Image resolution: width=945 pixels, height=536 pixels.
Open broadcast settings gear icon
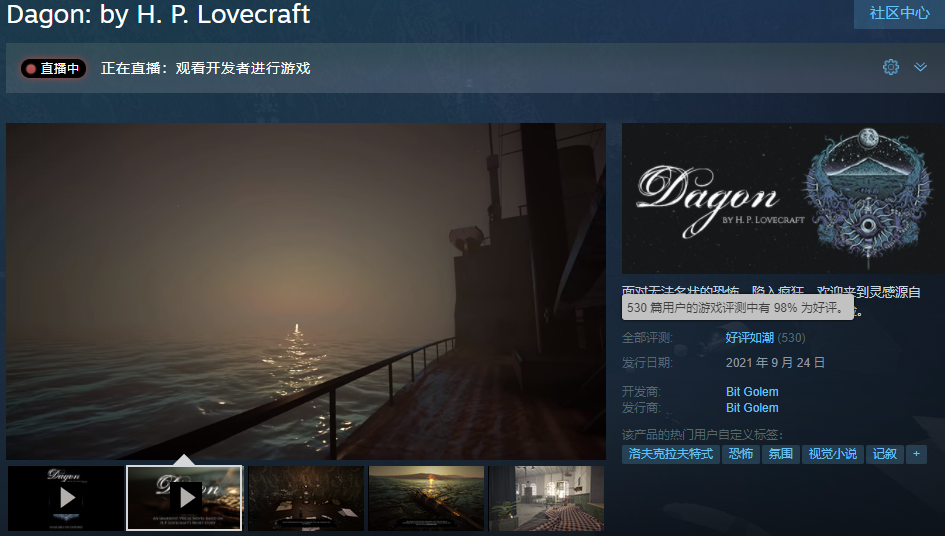[x=891, y=68]
